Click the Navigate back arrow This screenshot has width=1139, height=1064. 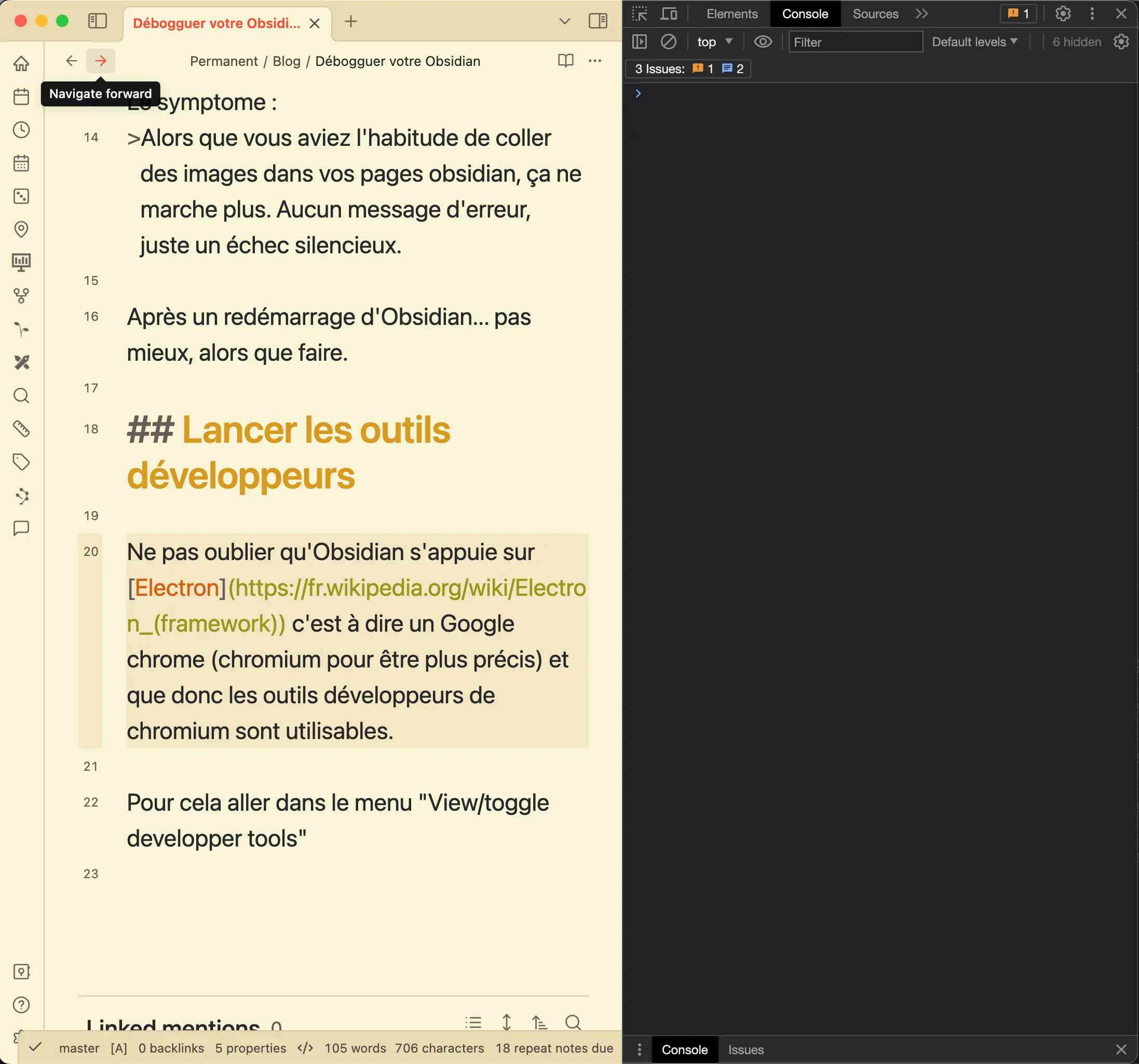coord(71,61)
